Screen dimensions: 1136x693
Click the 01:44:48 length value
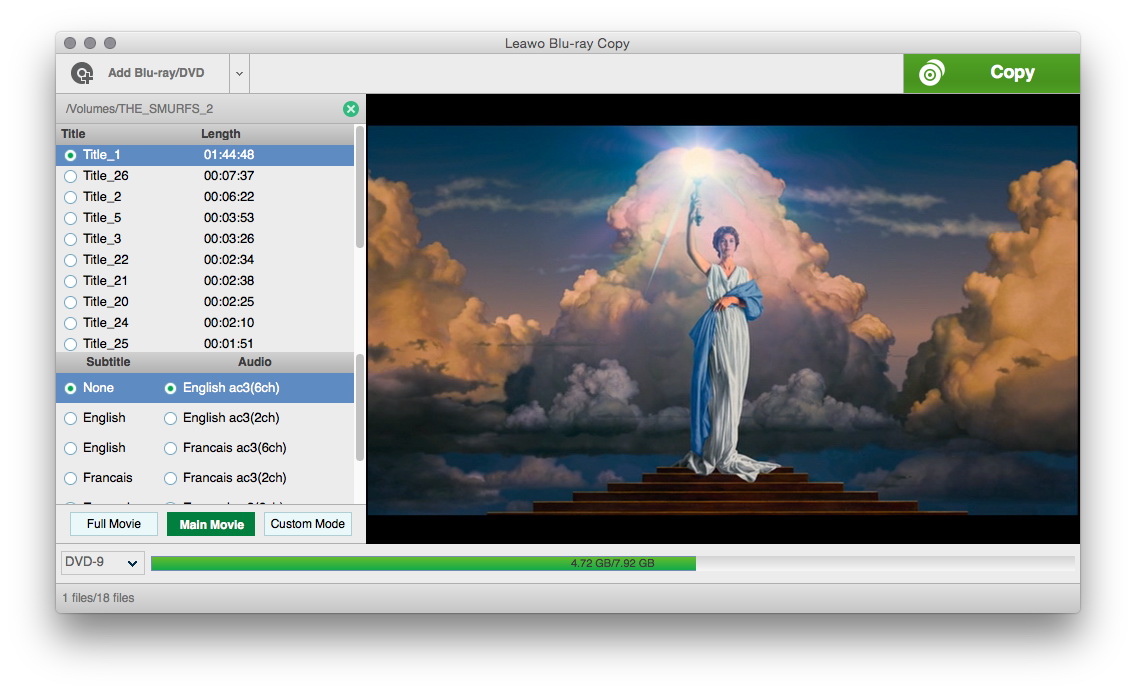[228, 155]
